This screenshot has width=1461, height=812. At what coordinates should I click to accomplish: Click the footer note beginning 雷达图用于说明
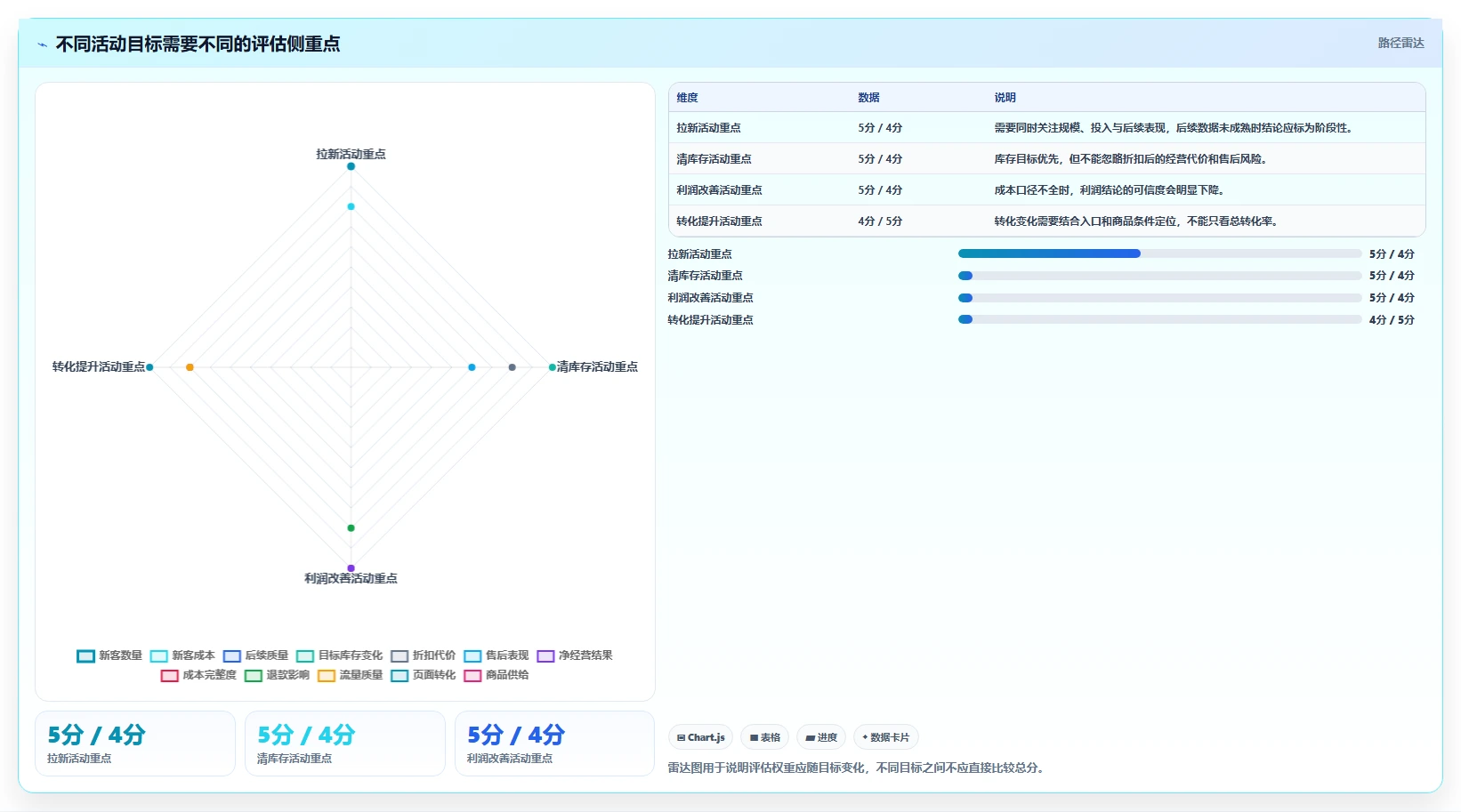(858, 768)
